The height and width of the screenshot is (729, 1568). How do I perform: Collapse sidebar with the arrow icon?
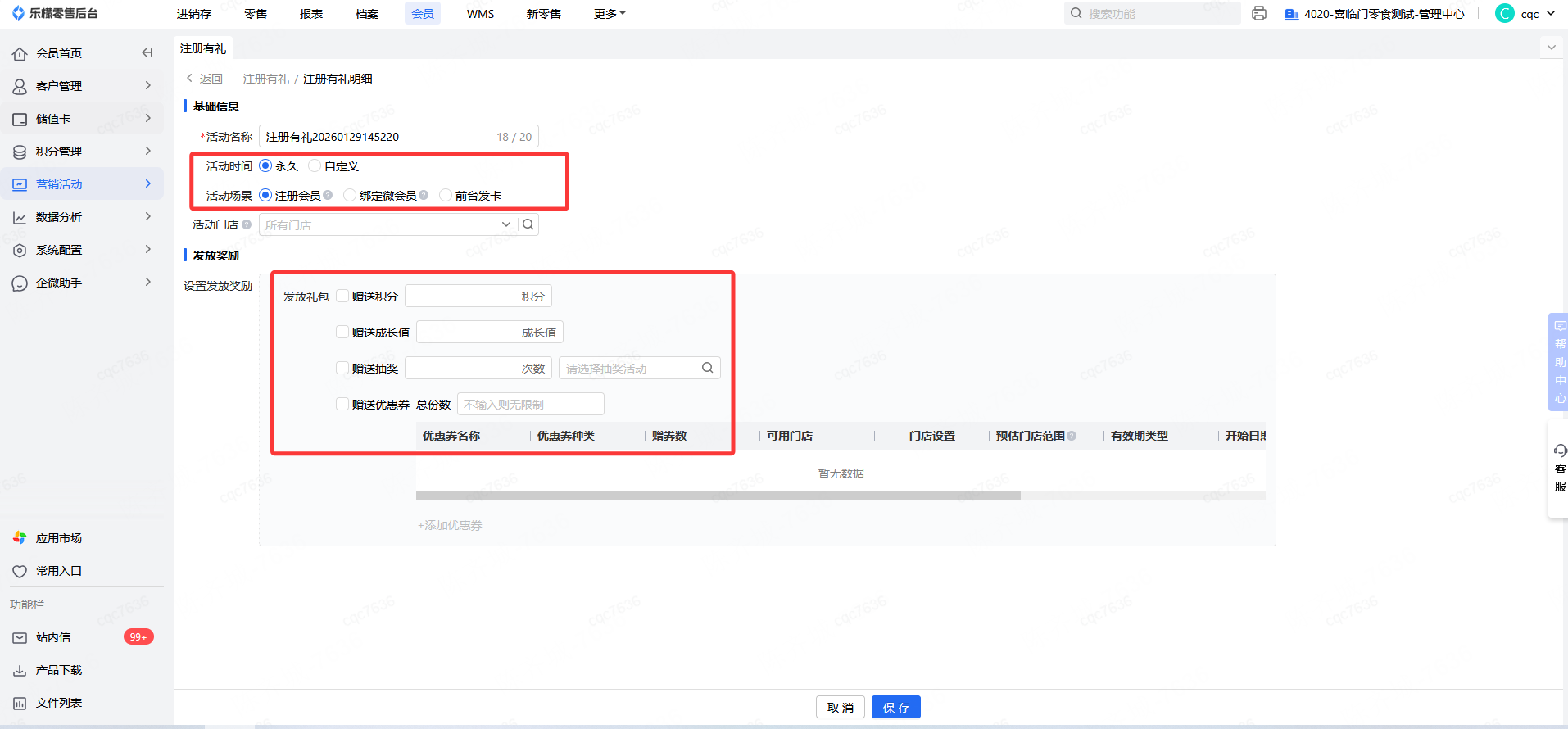[x=147, y=52]
